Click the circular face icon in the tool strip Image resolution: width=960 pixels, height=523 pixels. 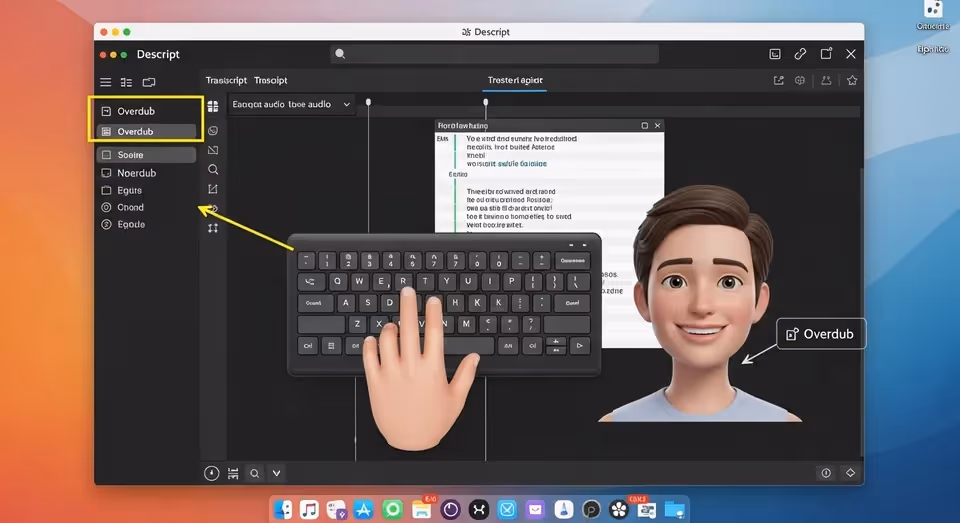click(213, 130)
